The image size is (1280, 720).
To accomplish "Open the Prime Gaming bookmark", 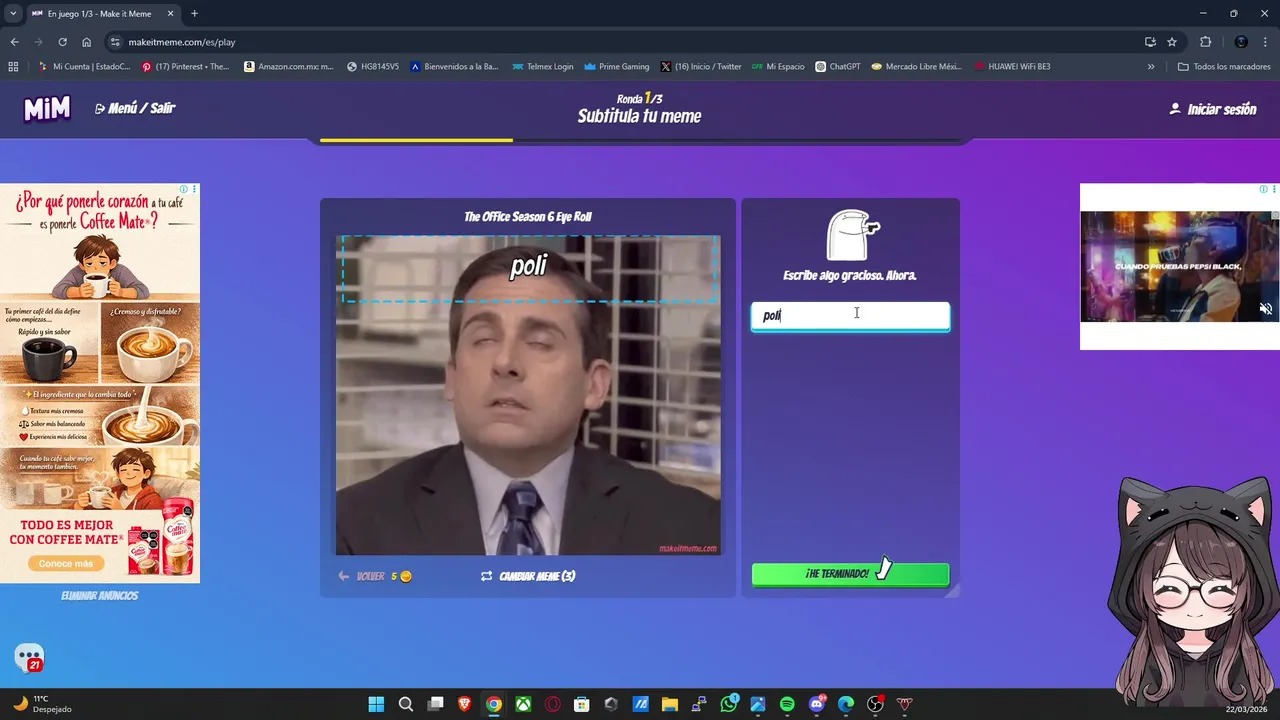I will pos(617,67).
